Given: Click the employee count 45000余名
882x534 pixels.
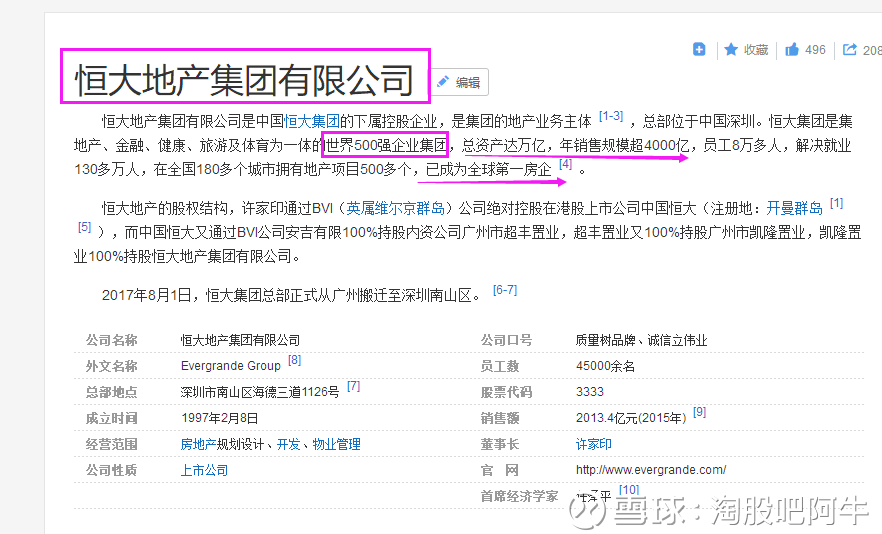Looking at the screenshot, I should pos(605,366).
